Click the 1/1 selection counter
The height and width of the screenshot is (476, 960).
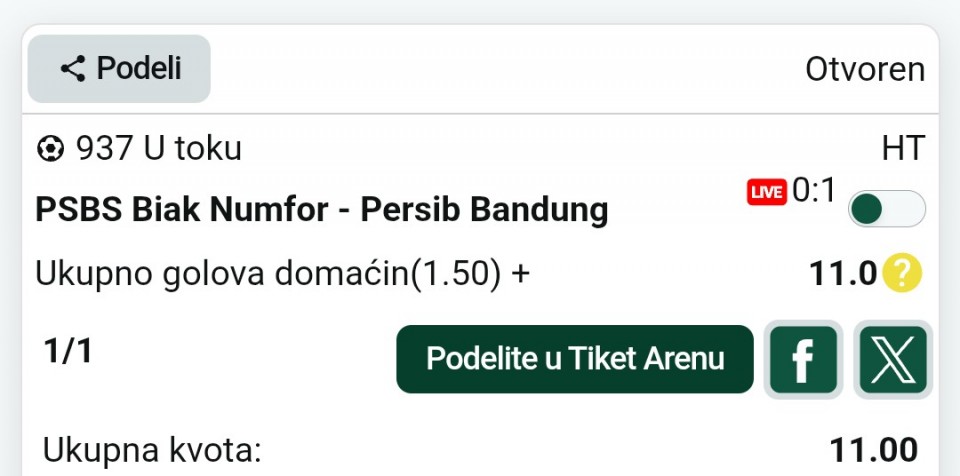point(68,351)
